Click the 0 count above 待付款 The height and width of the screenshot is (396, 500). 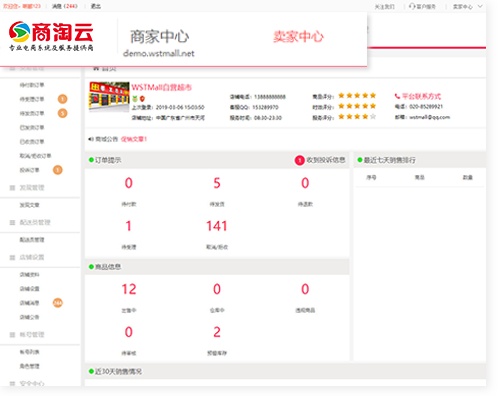click(x=129, y=183)
